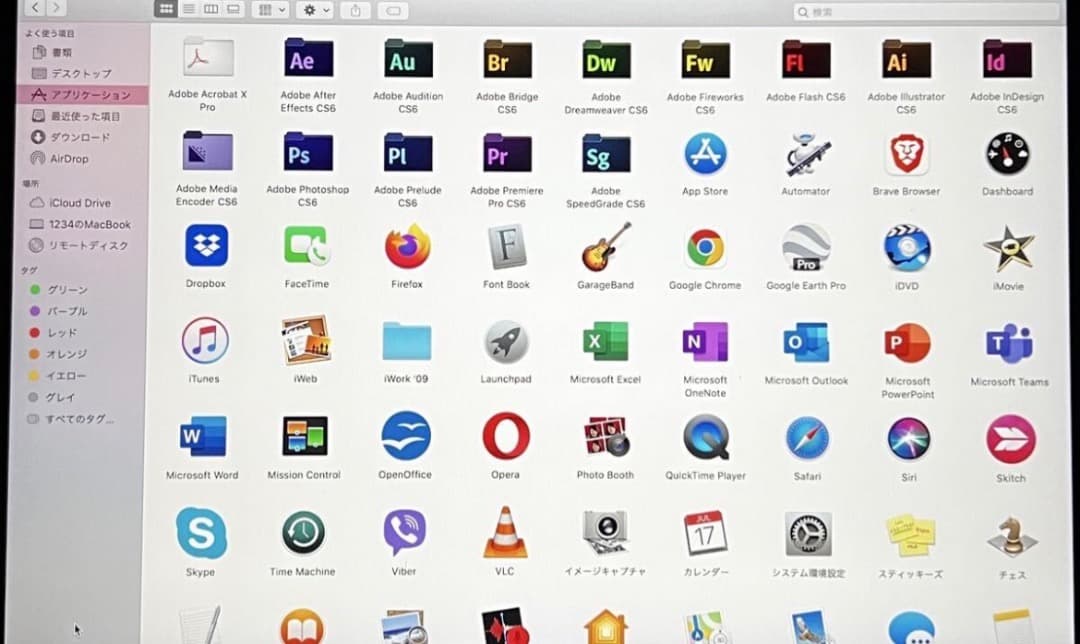Image resolution: width=1080 pixels, height=644 pixels.
Task: Select ダウンロード in the sidebar
Action: click(x=80, y=137)
